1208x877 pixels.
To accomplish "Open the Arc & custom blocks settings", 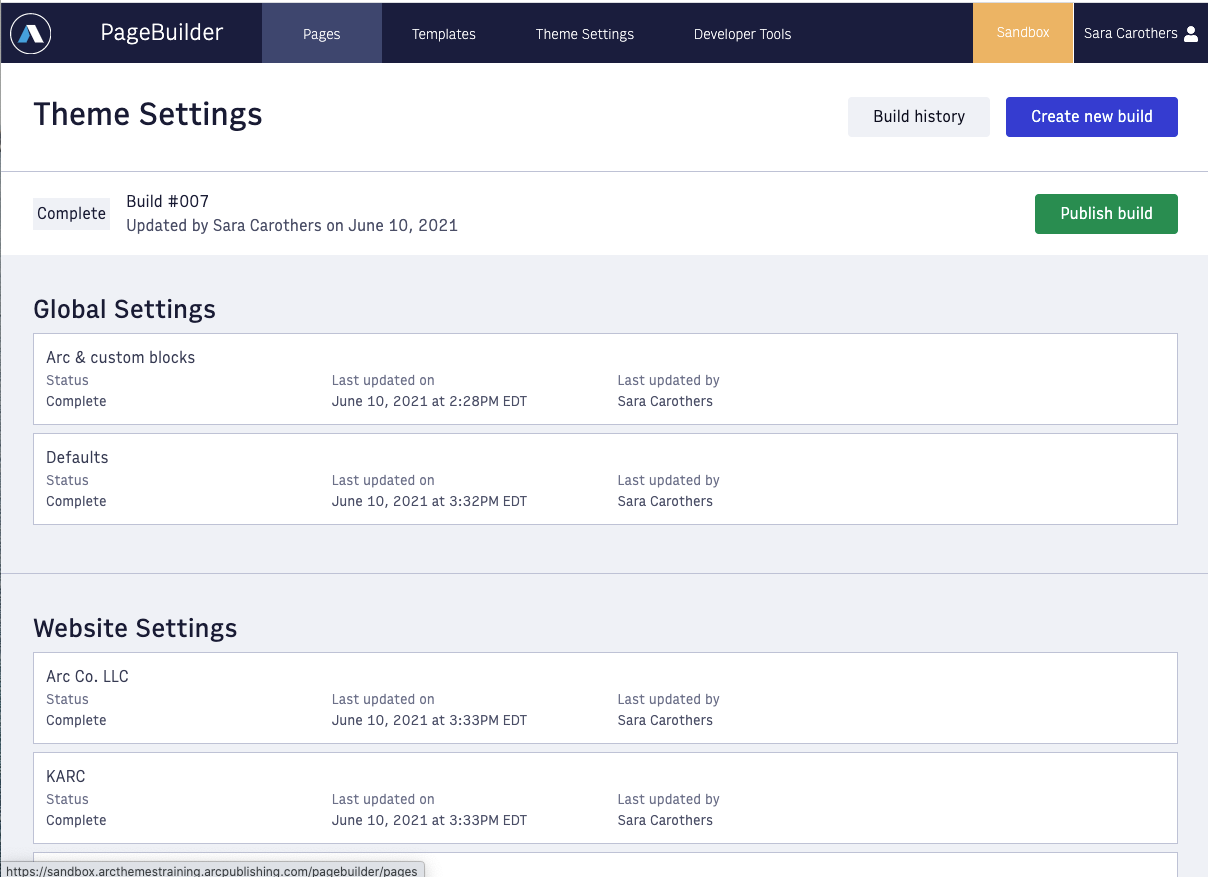I will point(605,379).
